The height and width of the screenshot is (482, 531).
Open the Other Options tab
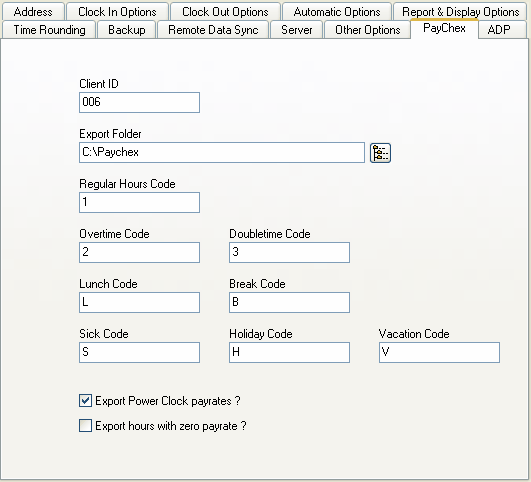(367, 30)
